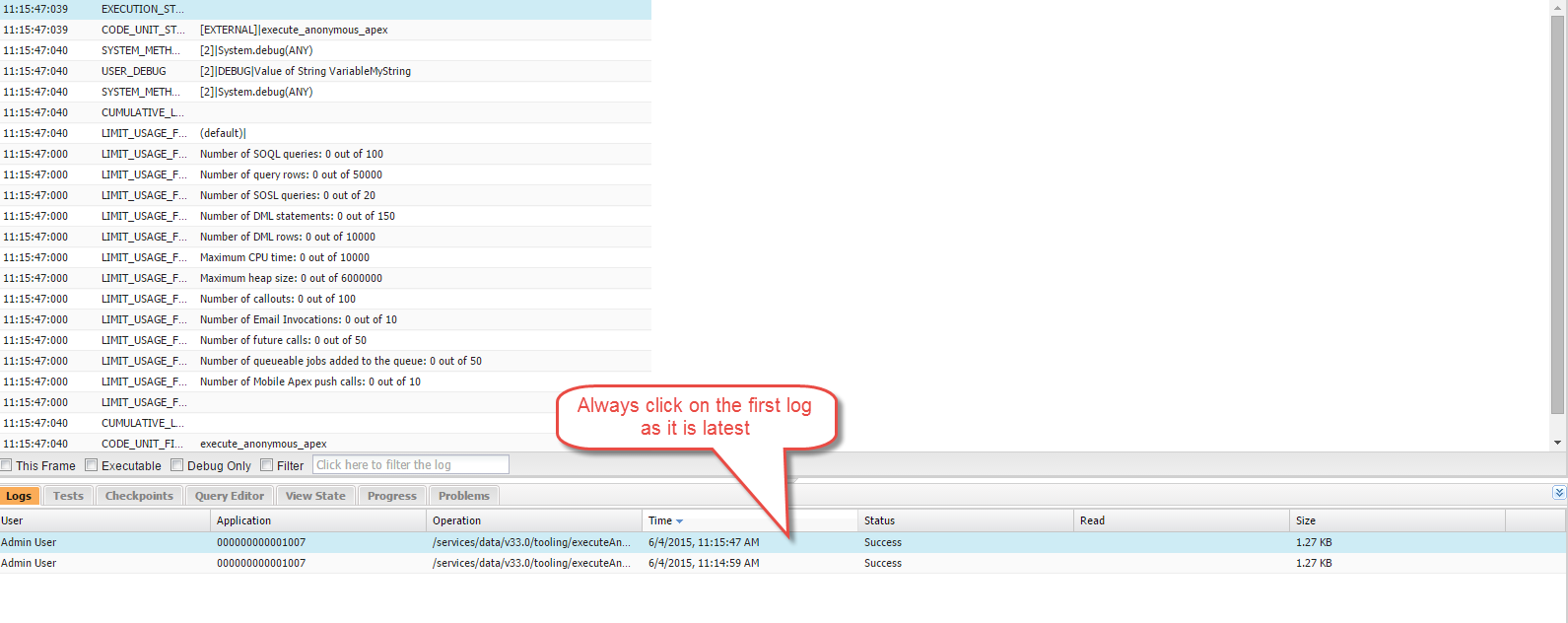Open the Checkpoints tab

pos(139,496)
